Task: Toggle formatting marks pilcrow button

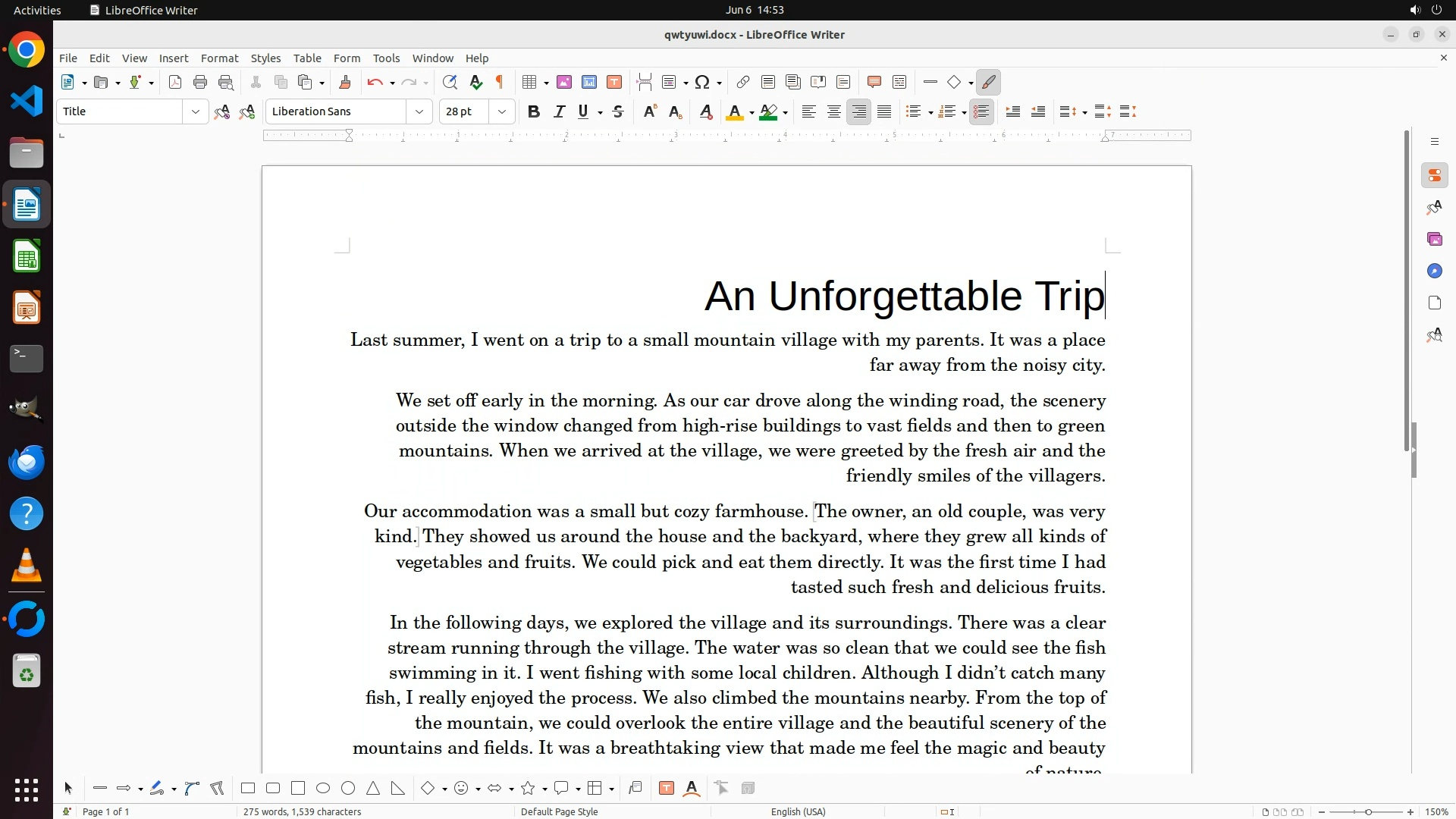Action: [500, 83]
